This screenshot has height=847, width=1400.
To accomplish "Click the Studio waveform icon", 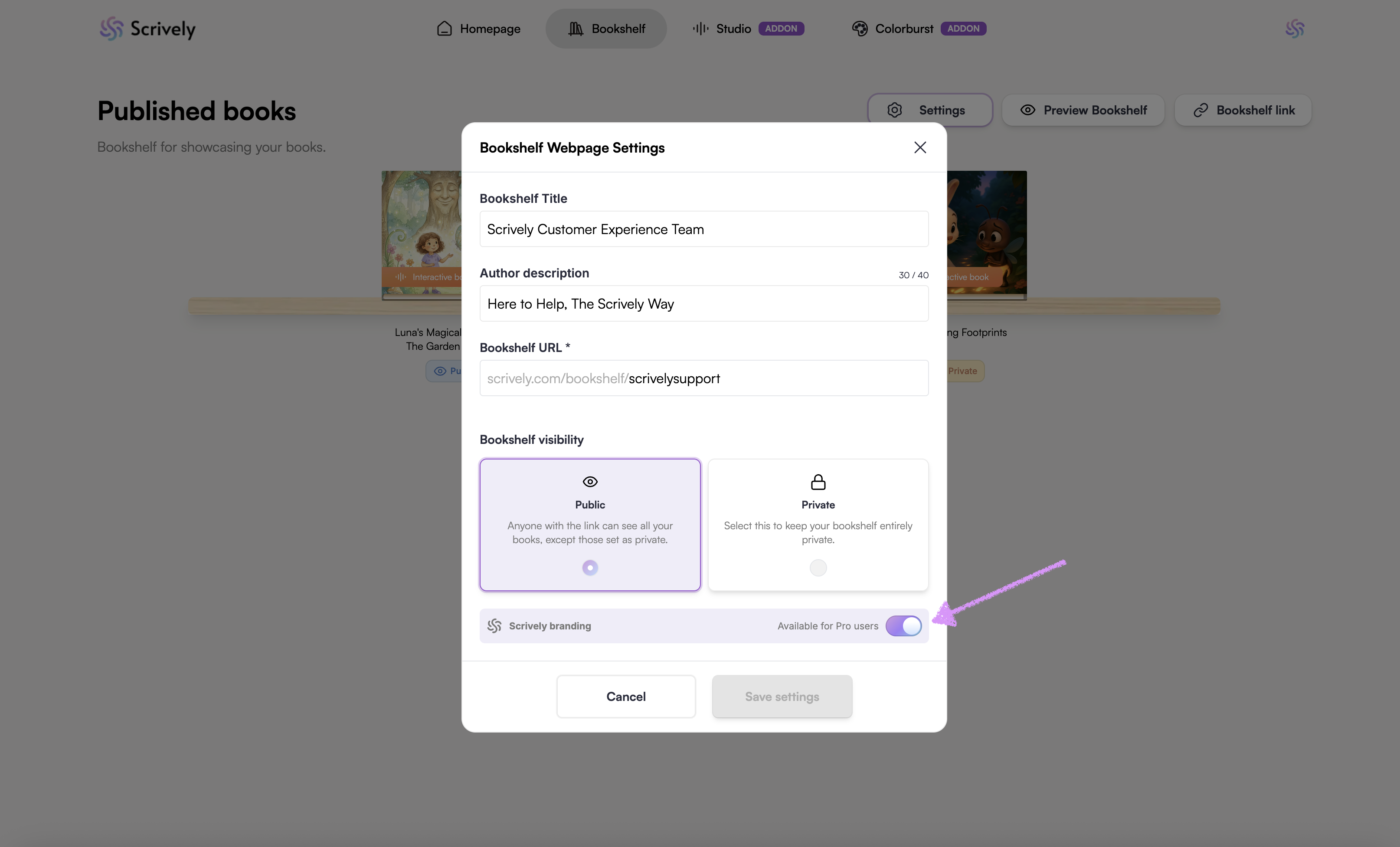I will [x=700, y=28].
